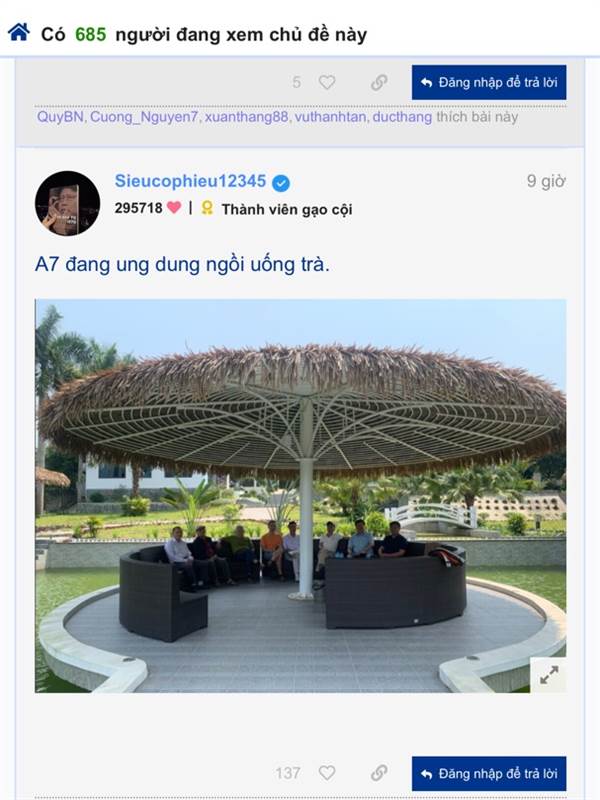This screenshot has width=600, height=800.
Task: Expand the pavilion photo to fullscreen
Action: click(548, 675)
